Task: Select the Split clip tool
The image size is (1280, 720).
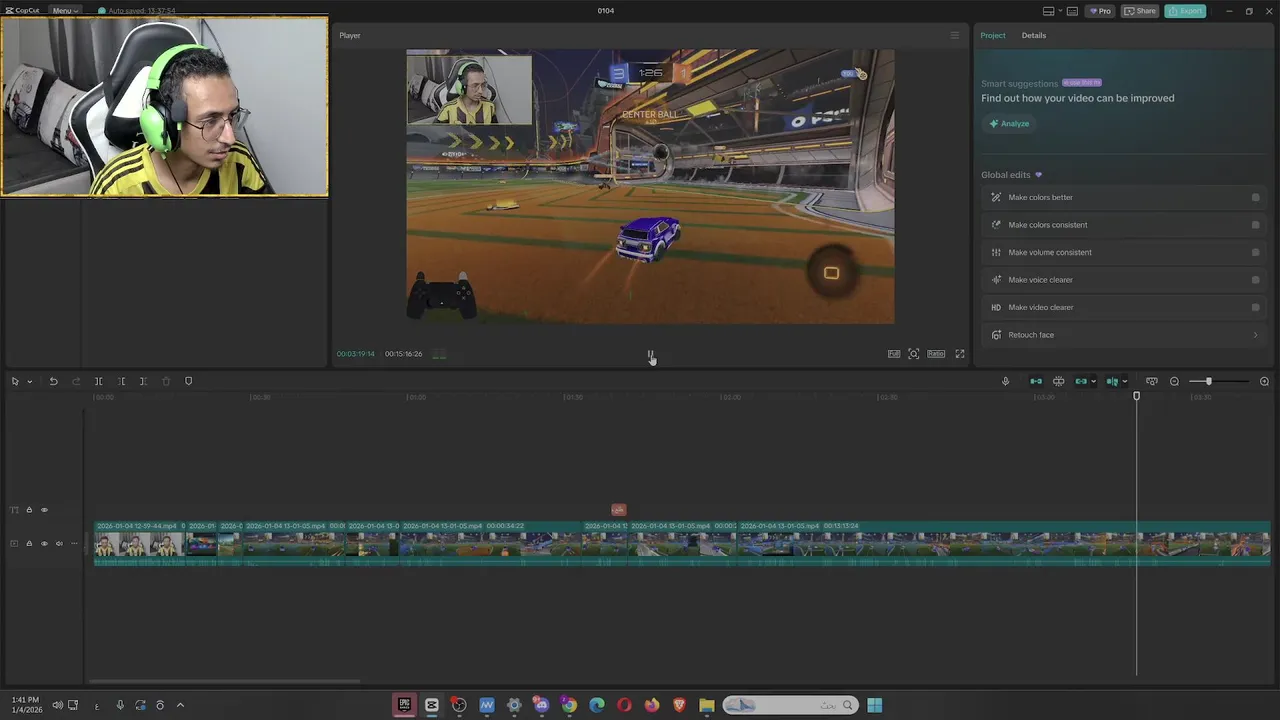Action: pyautogui.click(x=98, y=381)
